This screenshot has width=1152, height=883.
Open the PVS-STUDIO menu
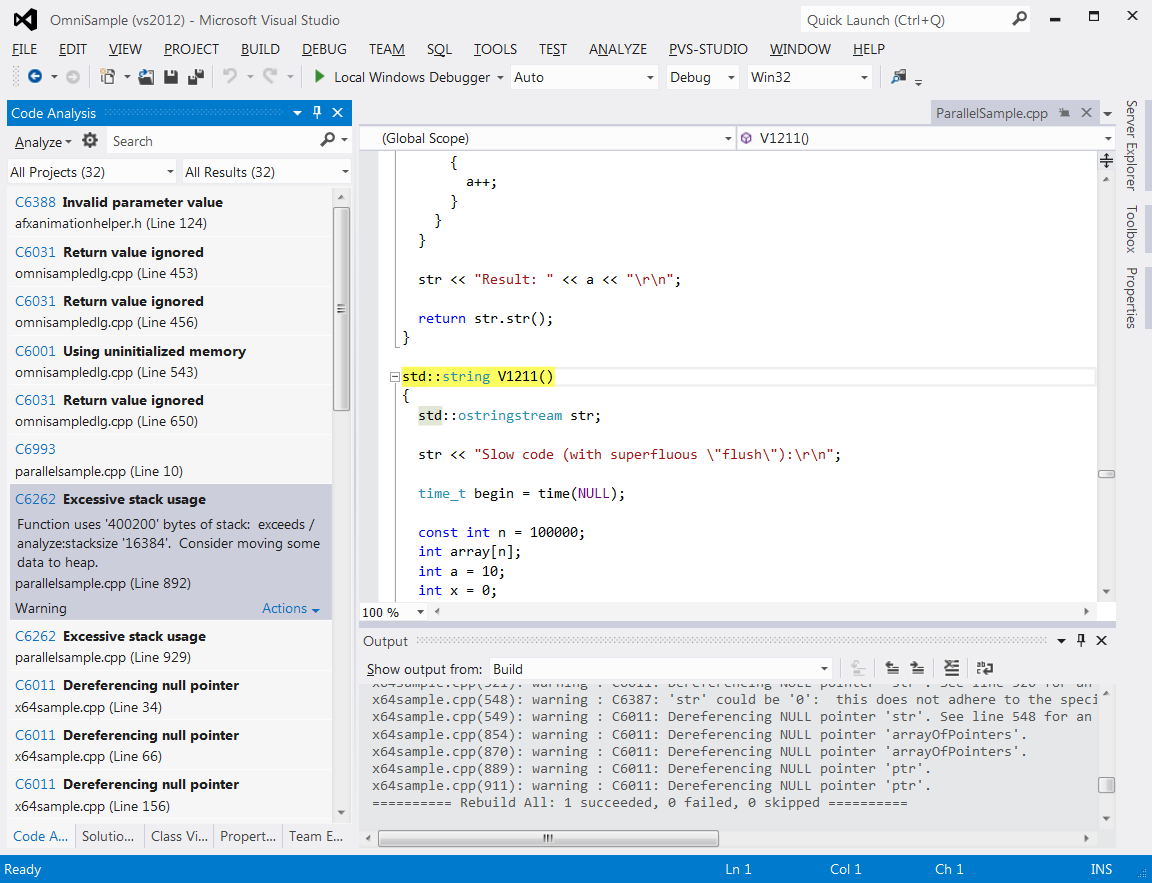[x=708, y=49]
